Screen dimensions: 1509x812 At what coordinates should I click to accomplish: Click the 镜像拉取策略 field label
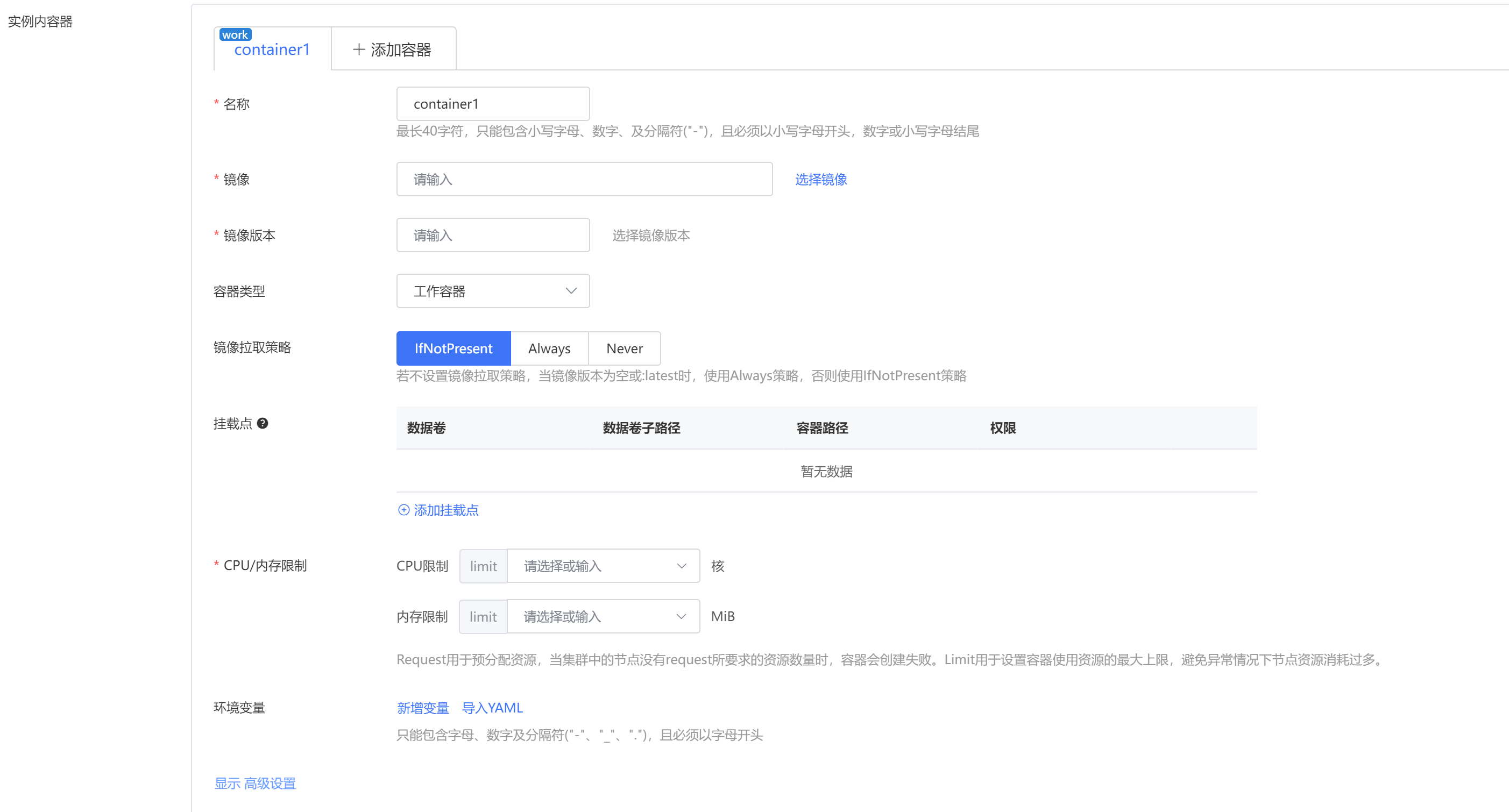coord(252,347)
